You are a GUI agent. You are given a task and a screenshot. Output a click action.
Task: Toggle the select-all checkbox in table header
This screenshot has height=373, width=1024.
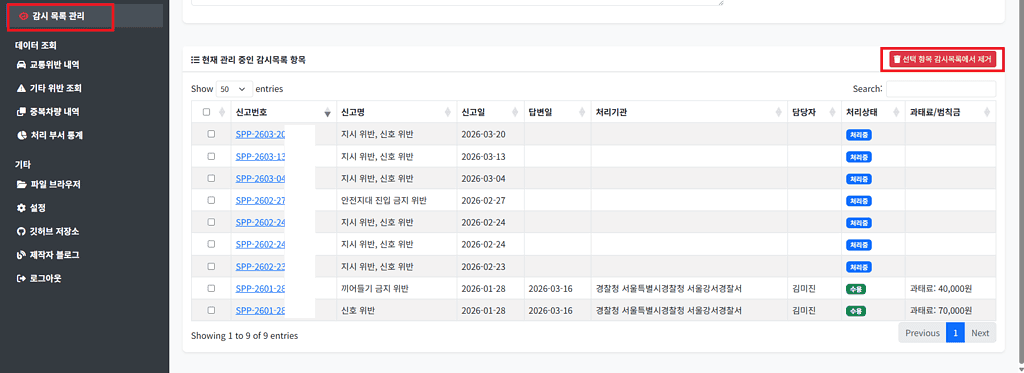(206, 112)
